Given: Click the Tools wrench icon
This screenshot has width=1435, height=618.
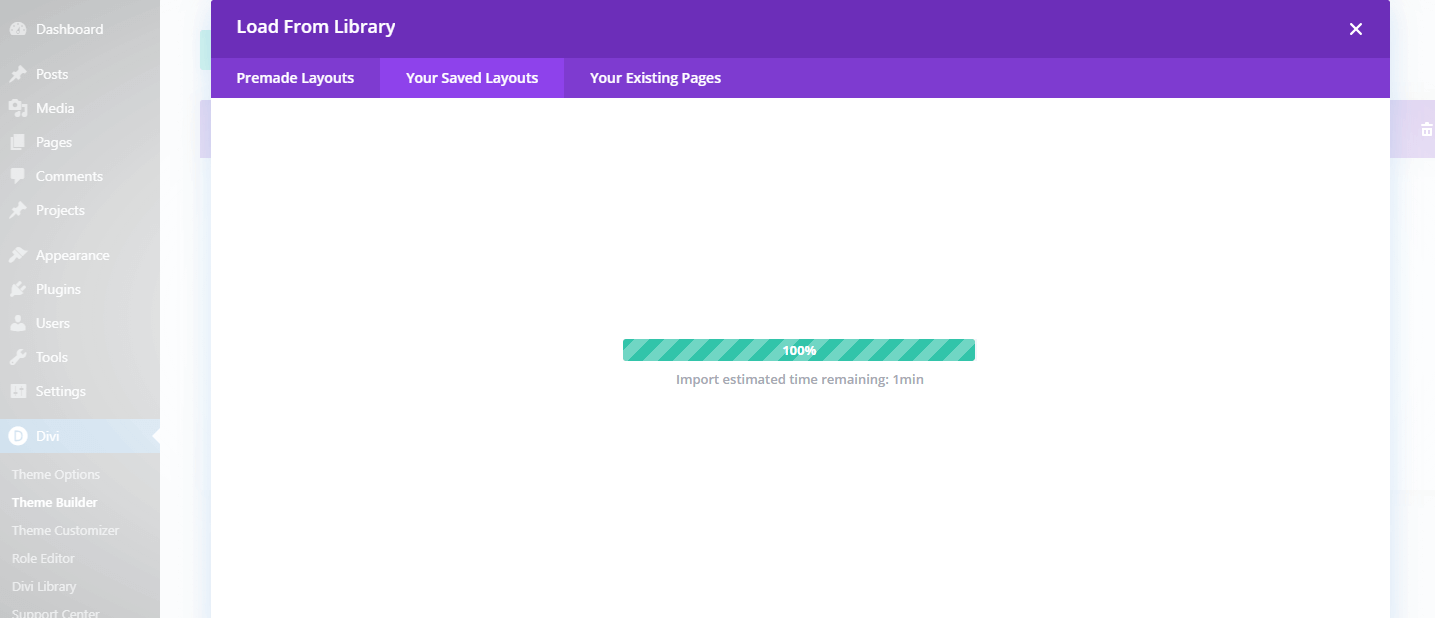Looking at the screenshot, I should click(x=17, y=357).
